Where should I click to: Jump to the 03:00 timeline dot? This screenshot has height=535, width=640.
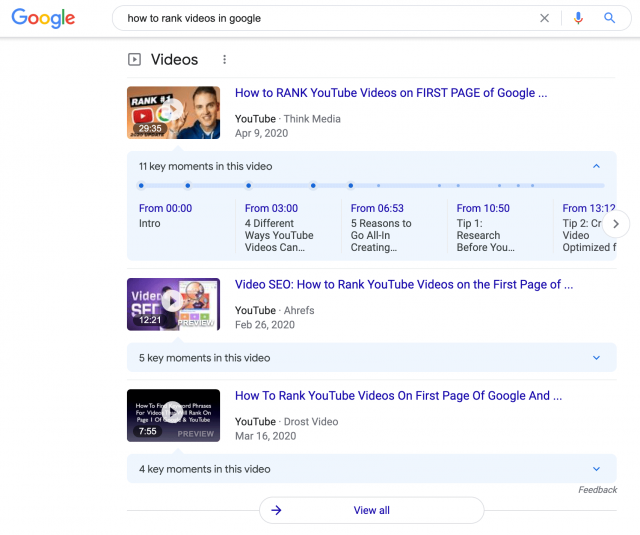click(188, 186)
